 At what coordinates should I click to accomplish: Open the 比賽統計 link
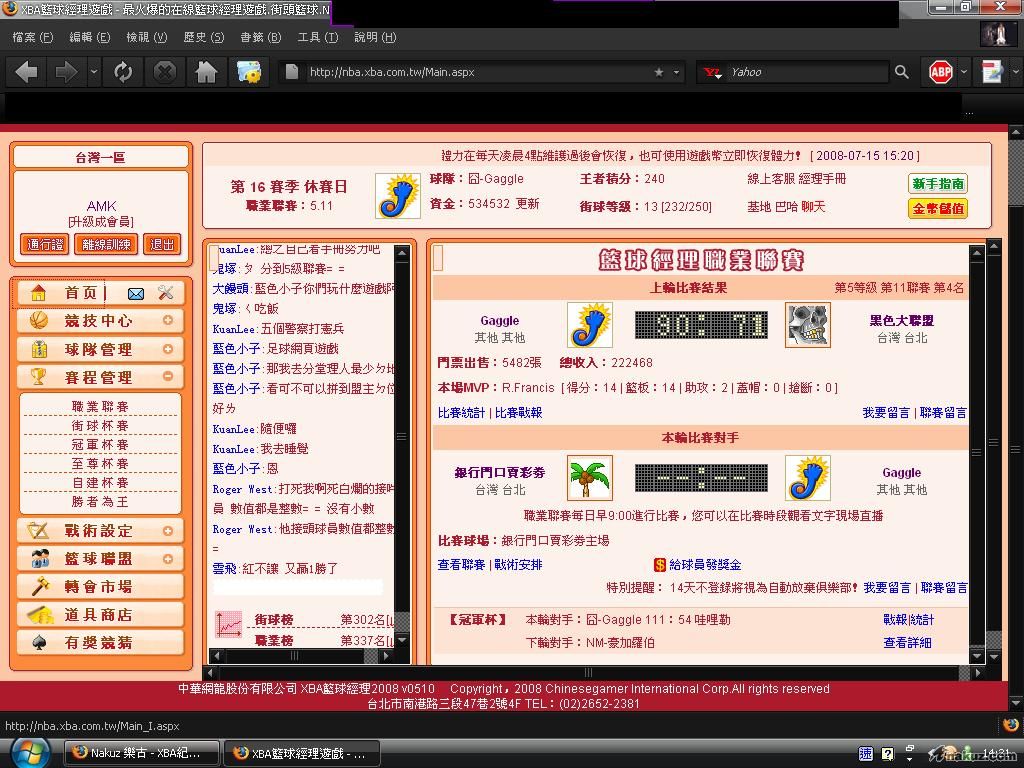pos(461,413)
